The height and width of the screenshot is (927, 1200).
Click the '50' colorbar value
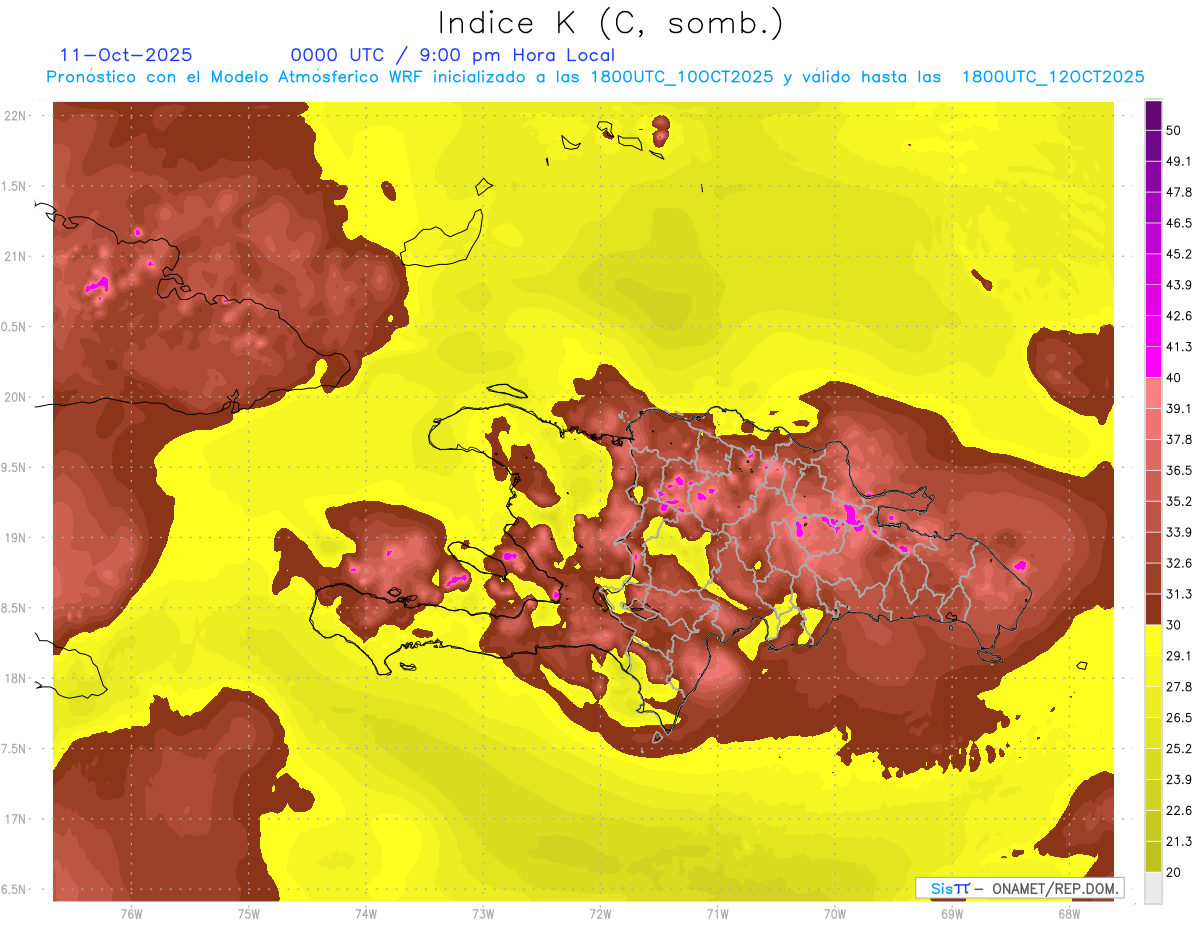(1175, 130)
